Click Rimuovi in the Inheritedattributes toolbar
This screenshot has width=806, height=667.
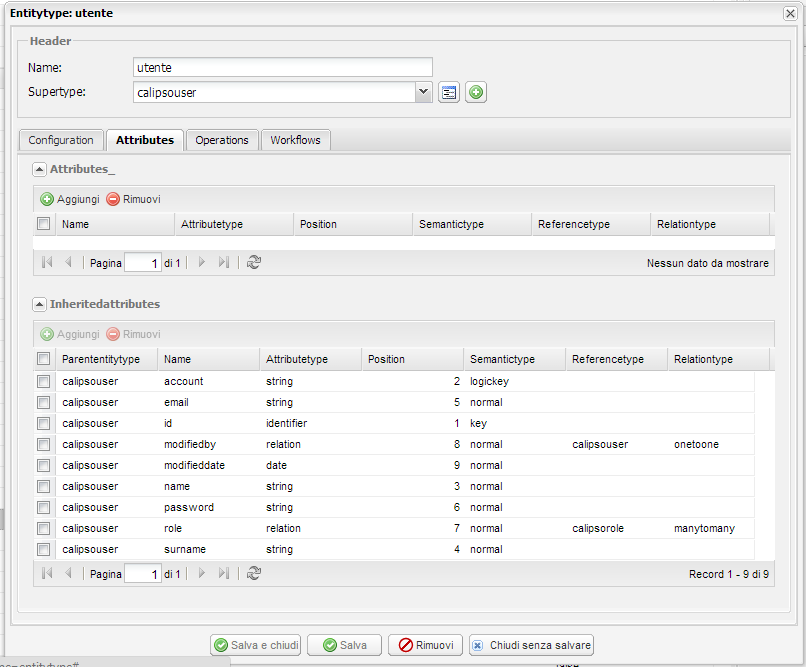point(133,334)
